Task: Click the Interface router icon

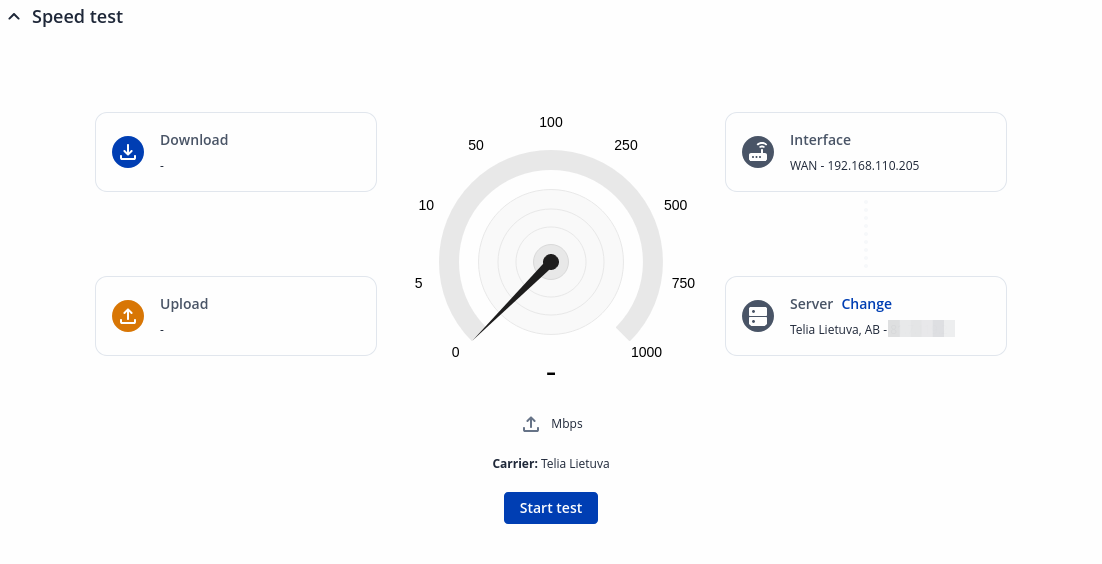Action: (758, 152)
